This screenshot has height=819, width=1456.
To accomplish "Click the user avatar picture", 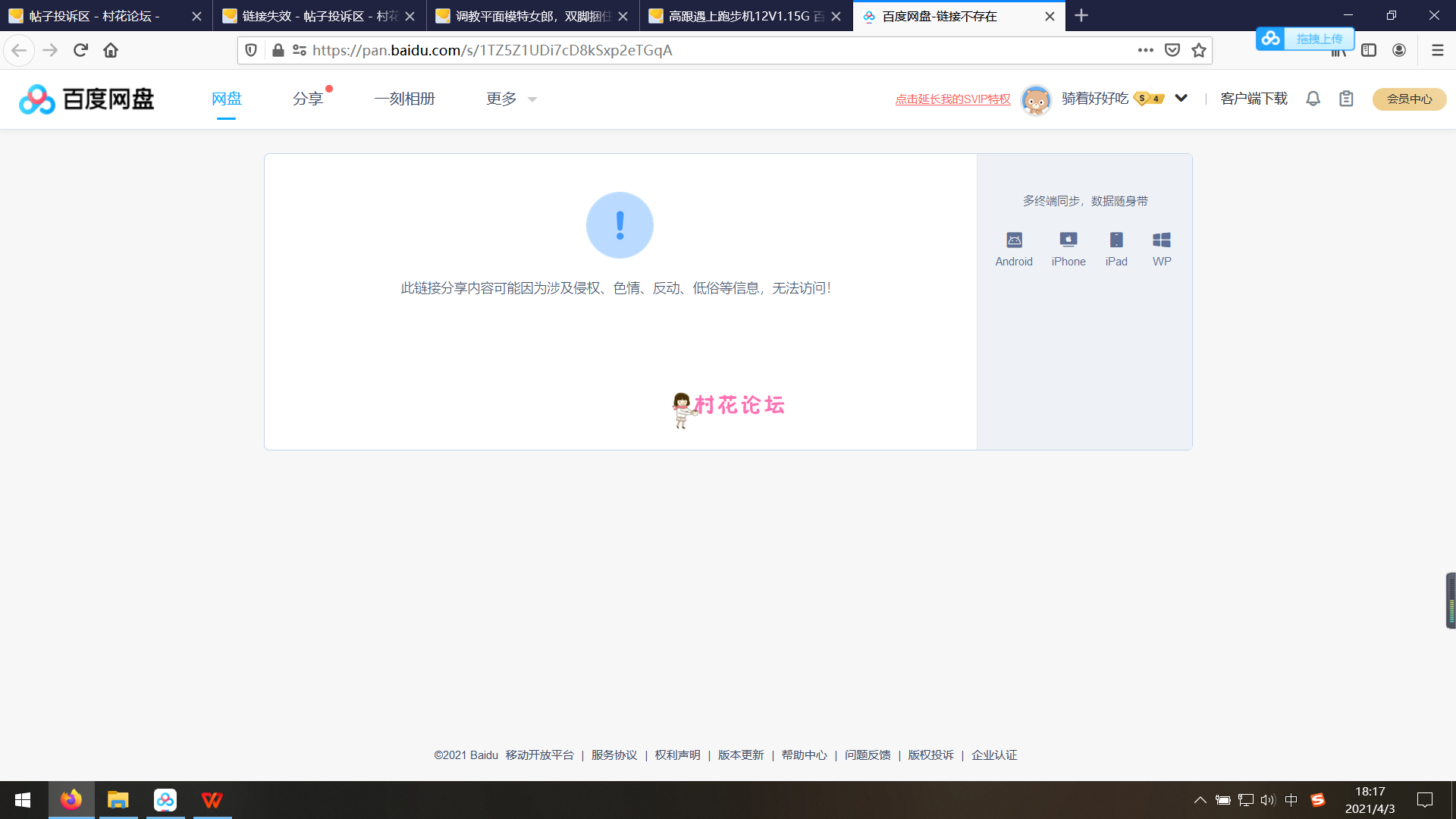I will click(1036, 99).
